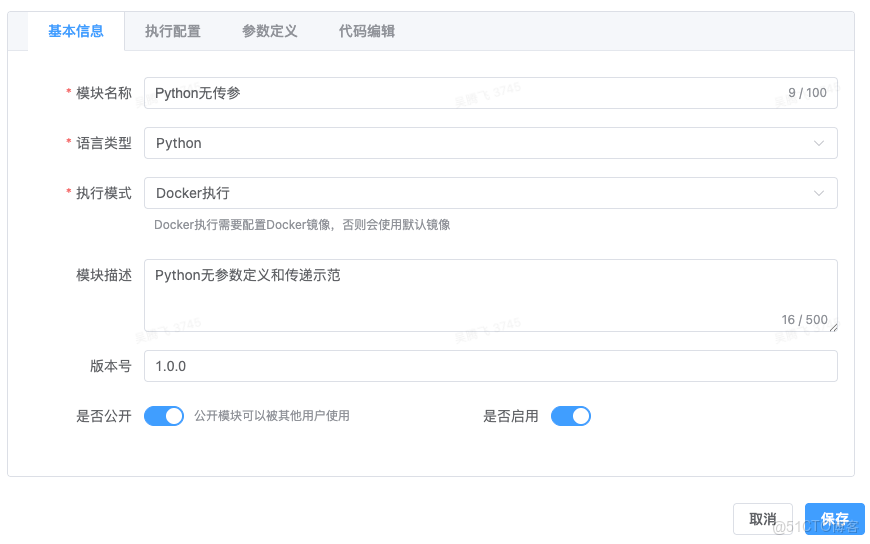The height and width of the screenshot is (544, 870).
Task: Click the Docker执行需要配置Docker镜像 hint text
Action: (x=302, y=225)
